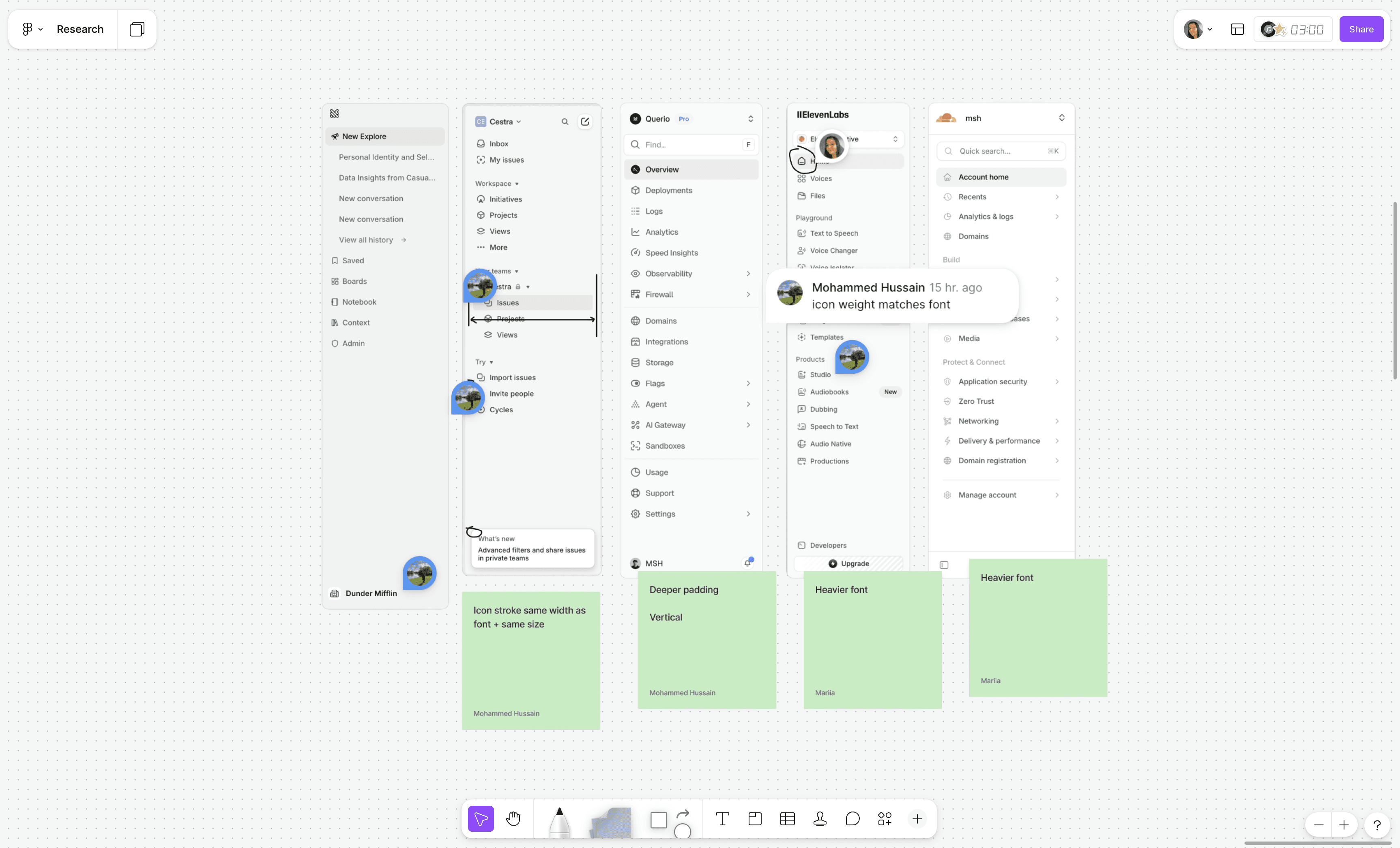Pick the square shape tool
Viewport: 1400px width, 848px height.
pos(658,820)
